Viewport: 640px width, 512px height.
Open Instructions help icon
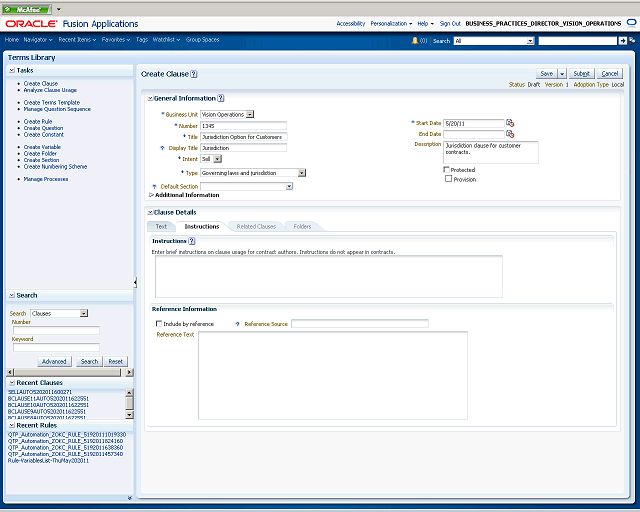(192, 241)
